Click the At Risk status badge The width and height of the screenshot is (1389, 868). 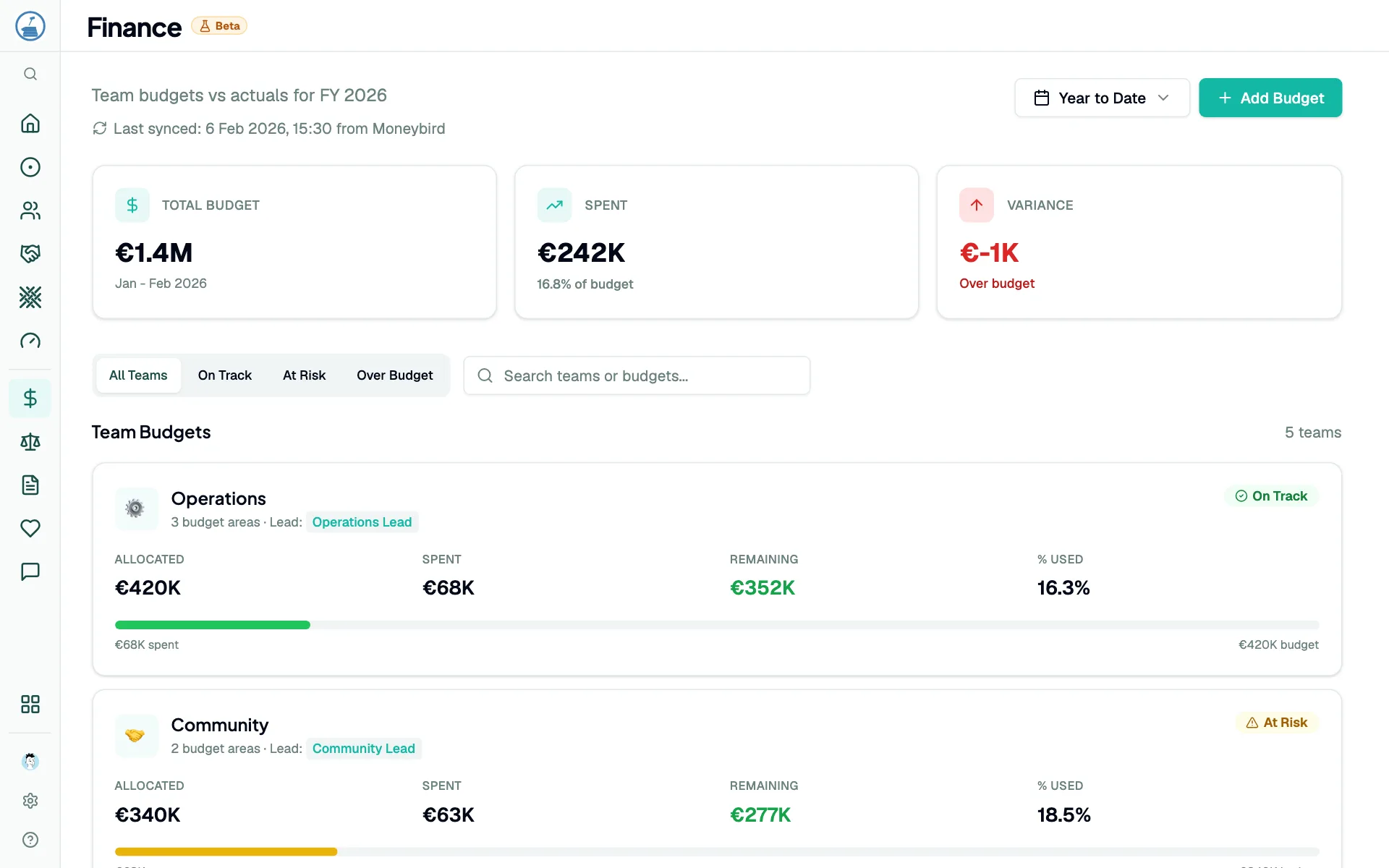1277,723
